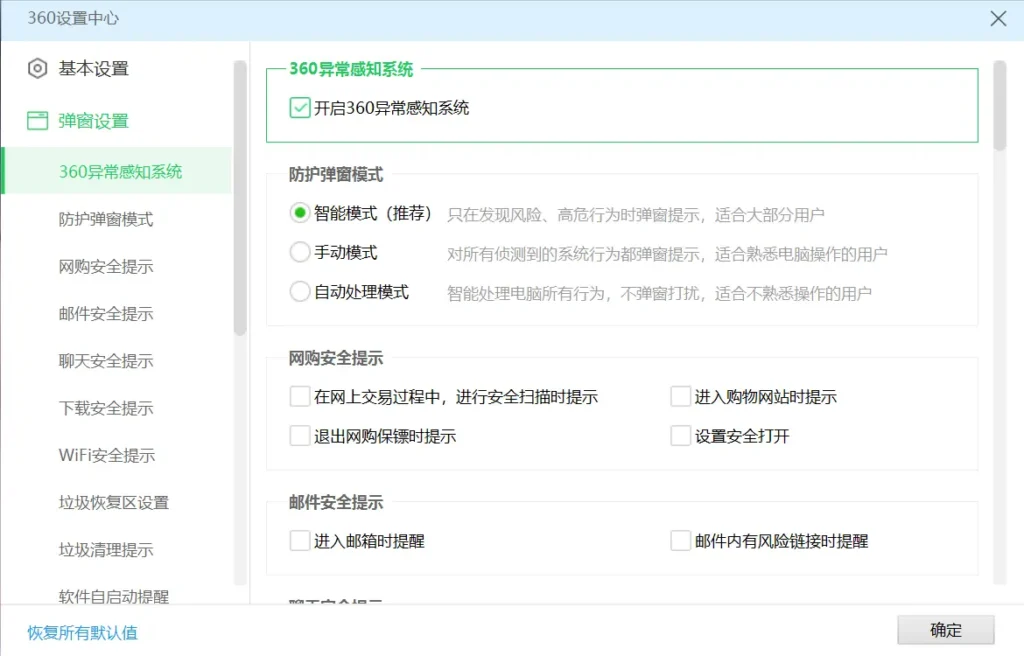This screenshot has width=1024, height=656.
Task: Click the 基本设置 hexagon gear icon
Action: click(x=37, y=68)
